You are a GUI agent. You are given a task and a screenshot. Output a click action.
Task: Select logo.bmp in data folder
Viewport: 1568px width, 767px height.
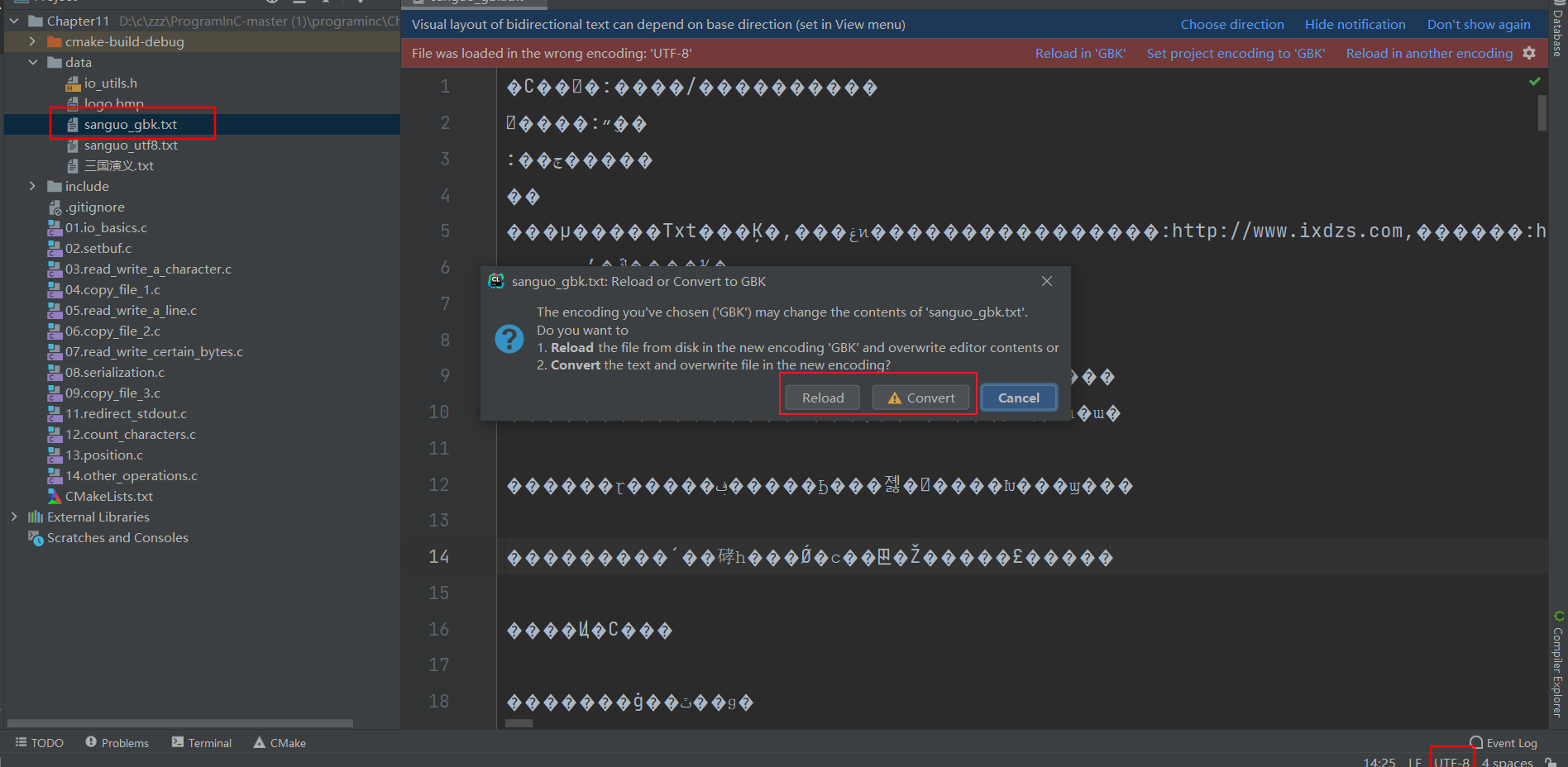pos(114,103)
